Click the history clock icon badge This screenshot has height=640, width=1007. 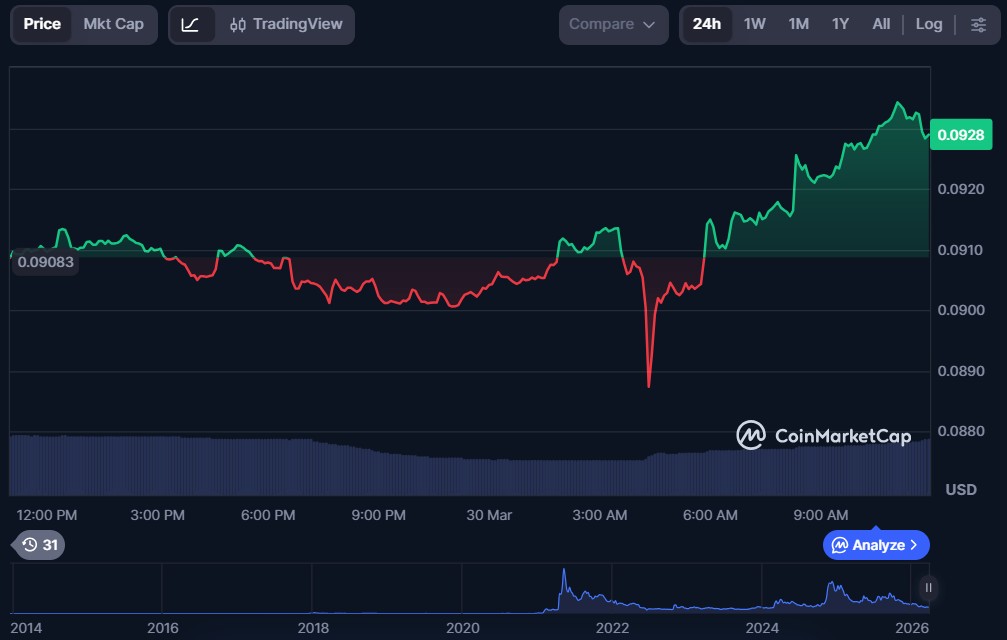[x=40, y=545]
